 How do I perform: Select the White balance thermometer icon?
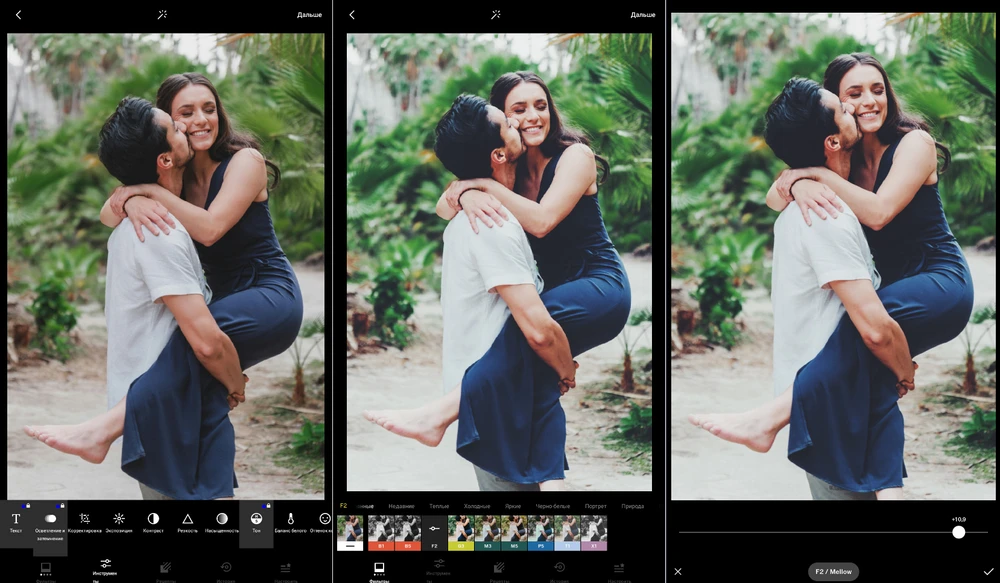(x=290, y=520)
